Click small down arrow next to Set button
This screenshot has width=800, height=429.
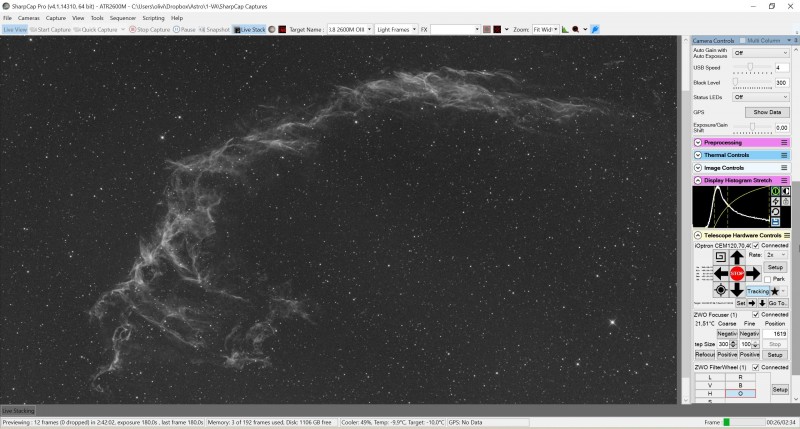pyautogui.click(x=762, y=303)
